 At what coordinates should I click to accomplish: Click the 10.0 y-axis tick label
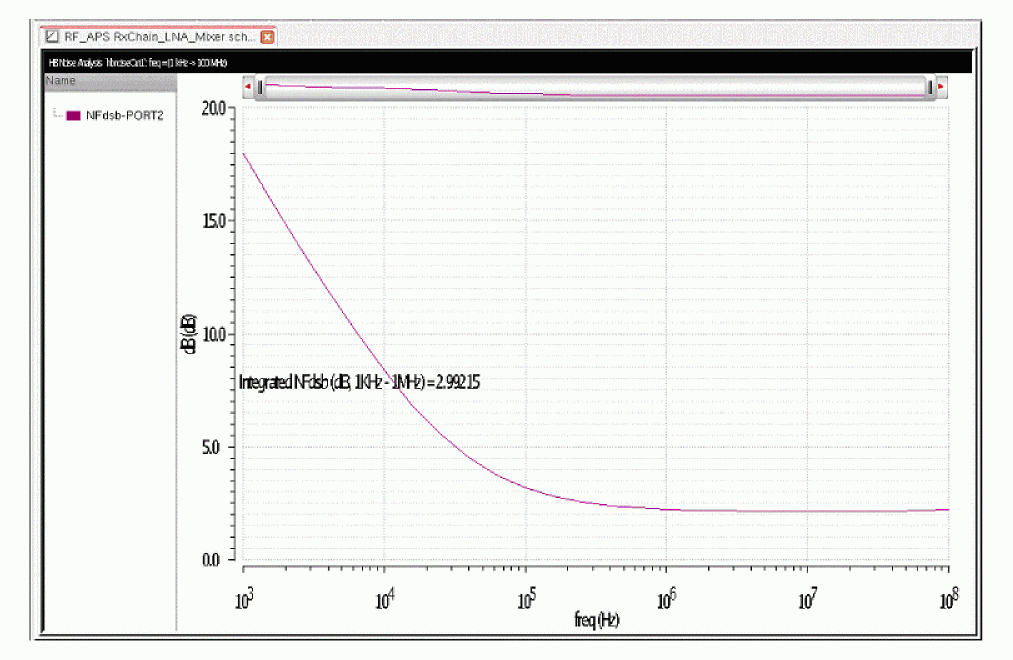213,335
